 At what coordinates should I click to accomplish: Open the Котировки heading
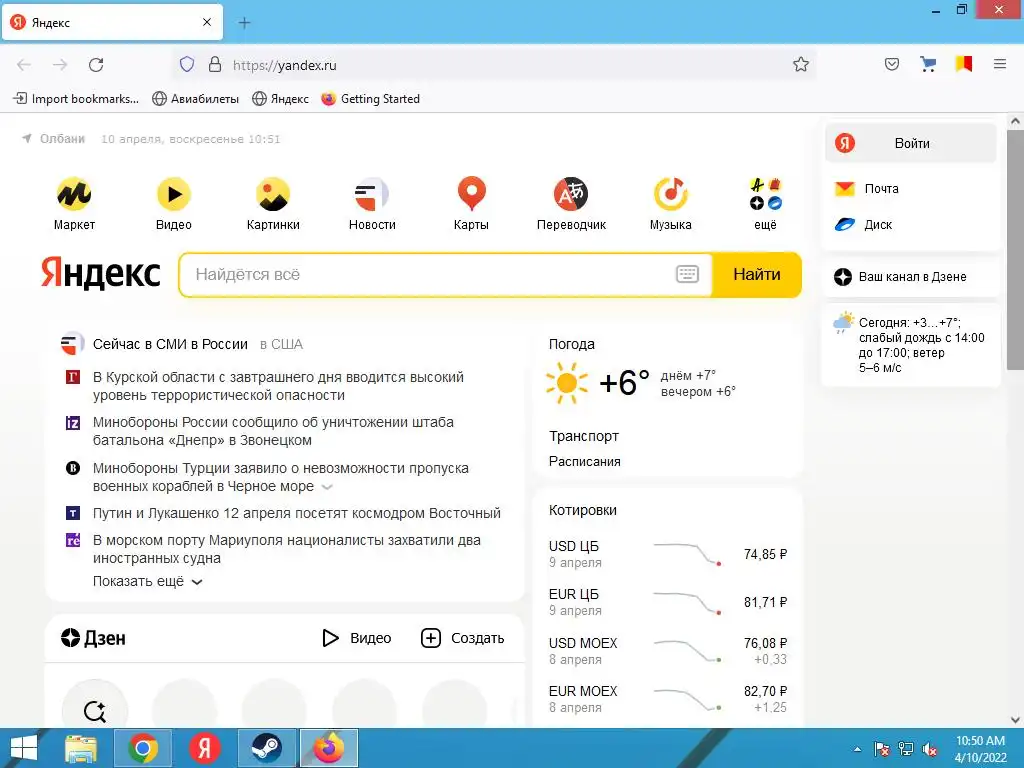tap(583, 510)
